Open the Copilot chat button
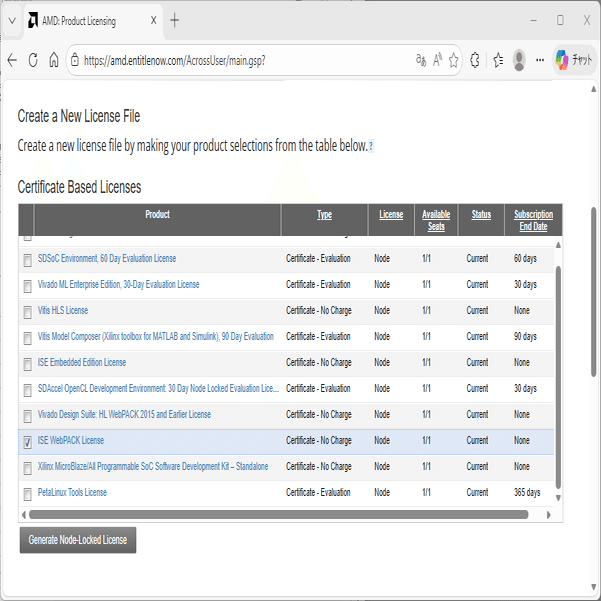The width and height of the screenshot is (601, 601). (x=575, y=60)
